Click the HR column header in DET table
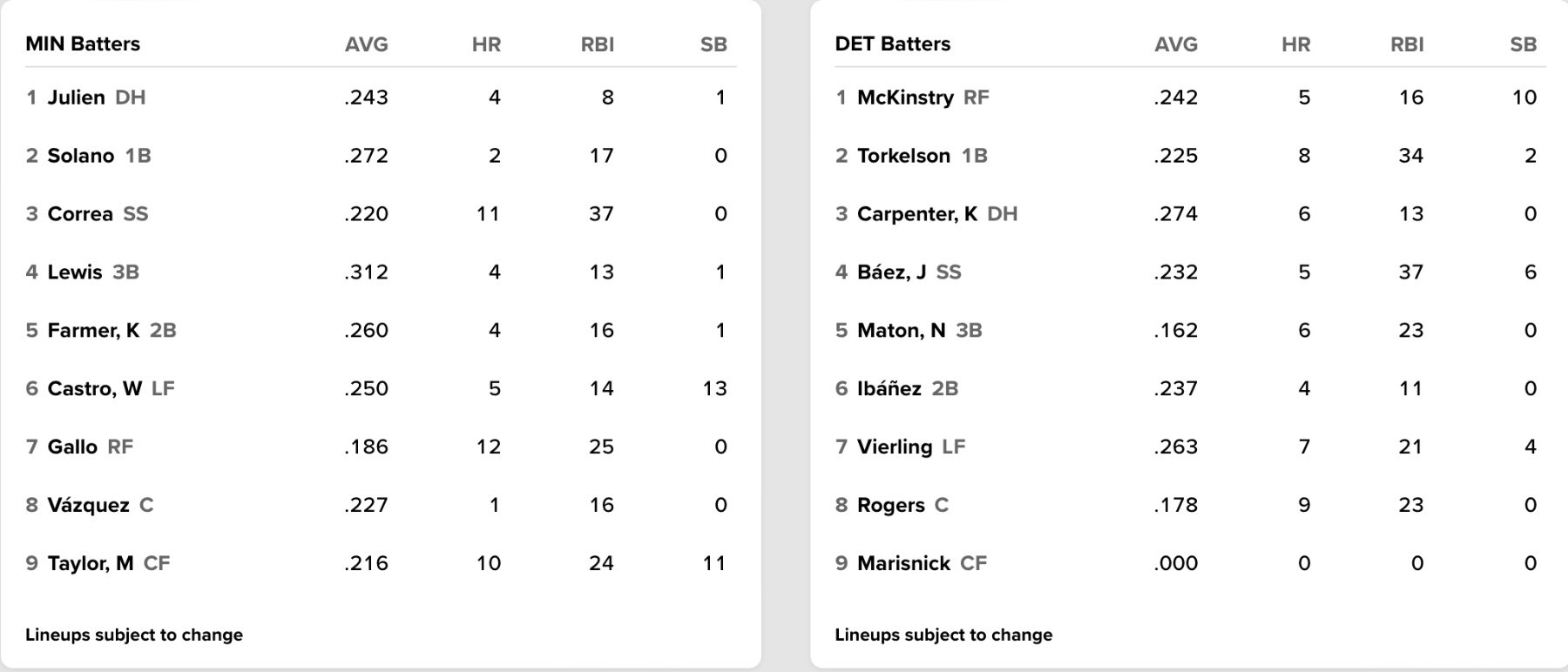The height and width of the screenshot is (672, 1568). [x=1295, y=44]
